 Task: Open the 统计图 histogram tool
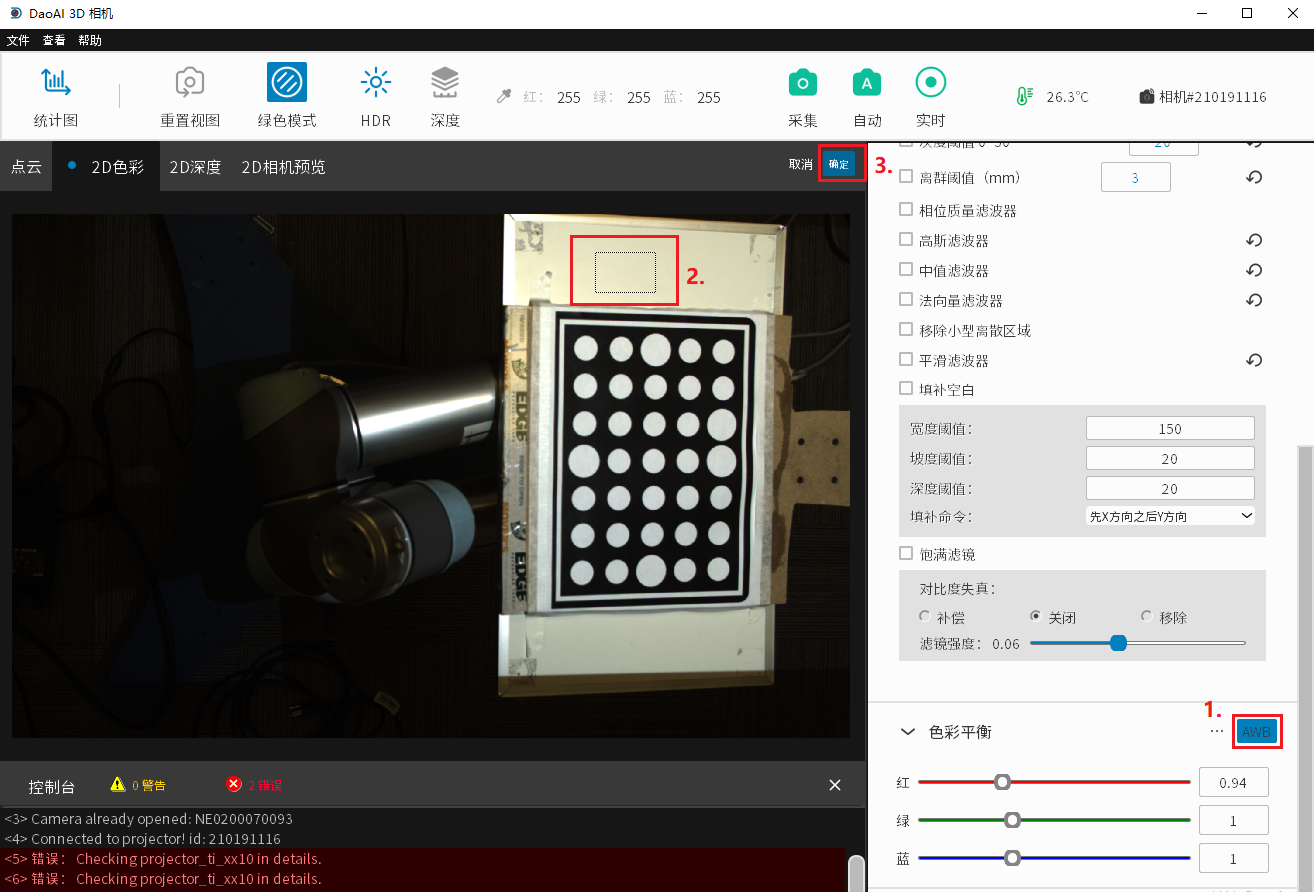(55, 83)
